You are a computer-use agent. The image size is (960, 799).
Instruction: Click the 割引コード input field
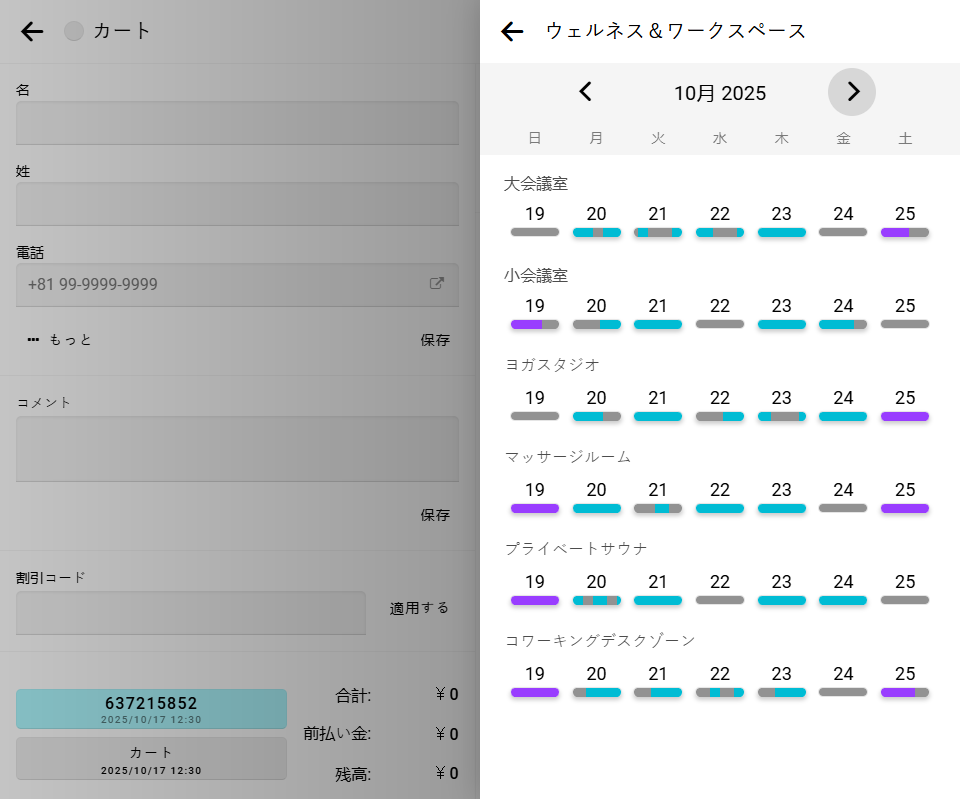tap(191, 613)
